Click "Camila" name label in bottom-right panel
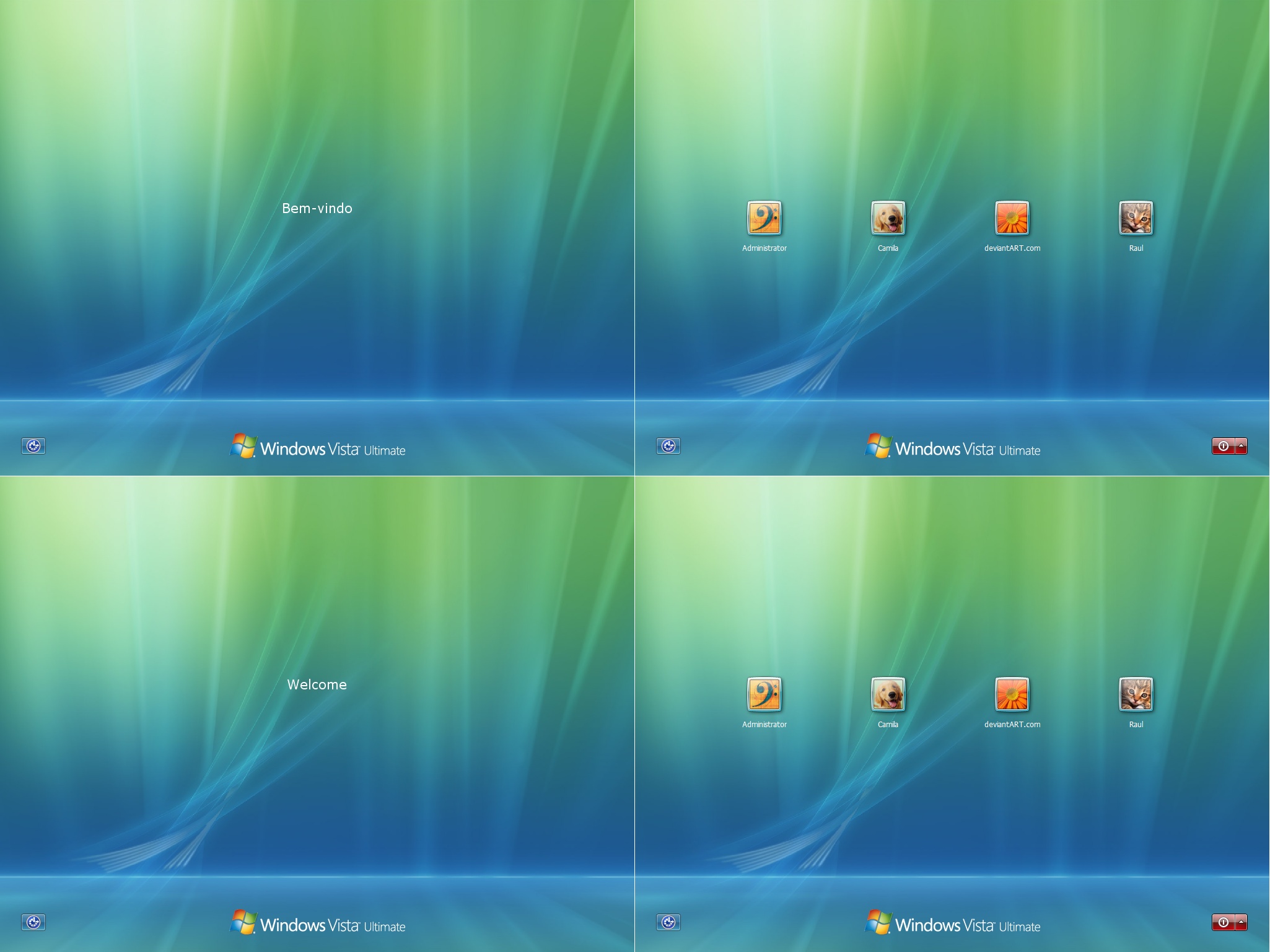1270x952 pixels. click(888, 725)
